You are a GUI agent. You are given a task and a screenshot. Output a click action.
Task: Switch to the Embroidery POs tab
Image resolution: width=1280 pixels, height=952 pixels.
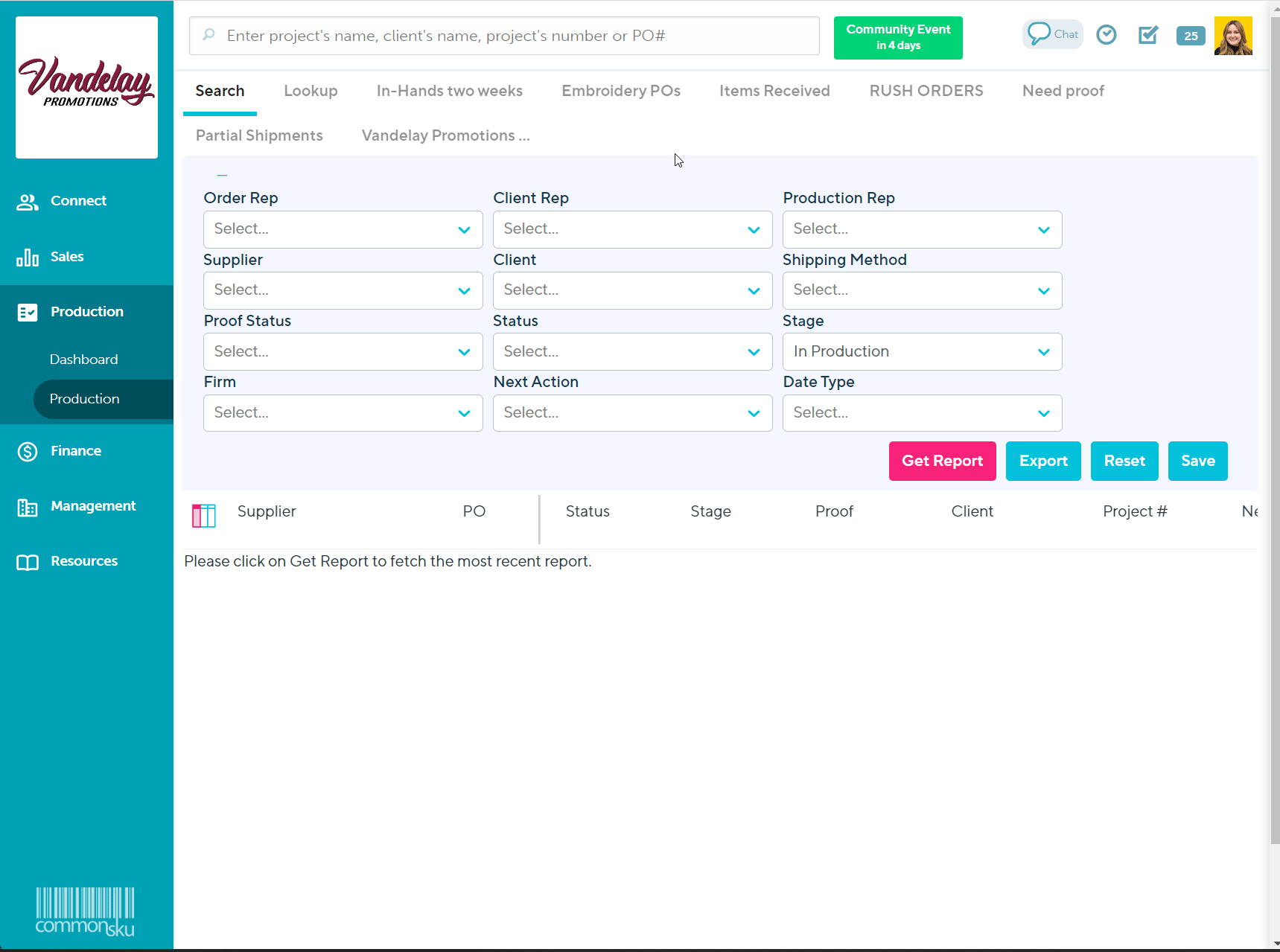coord(620,91)
